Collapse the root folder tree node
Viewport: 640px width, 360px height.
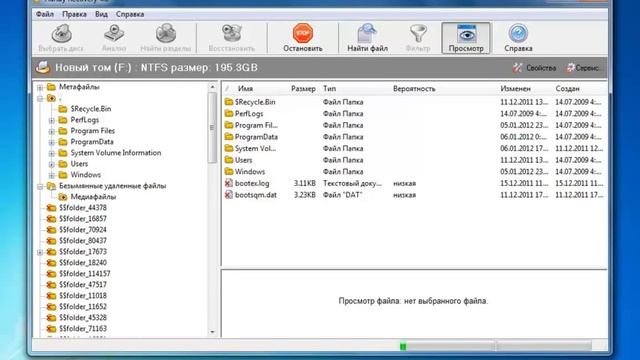(x=40, y=98)
